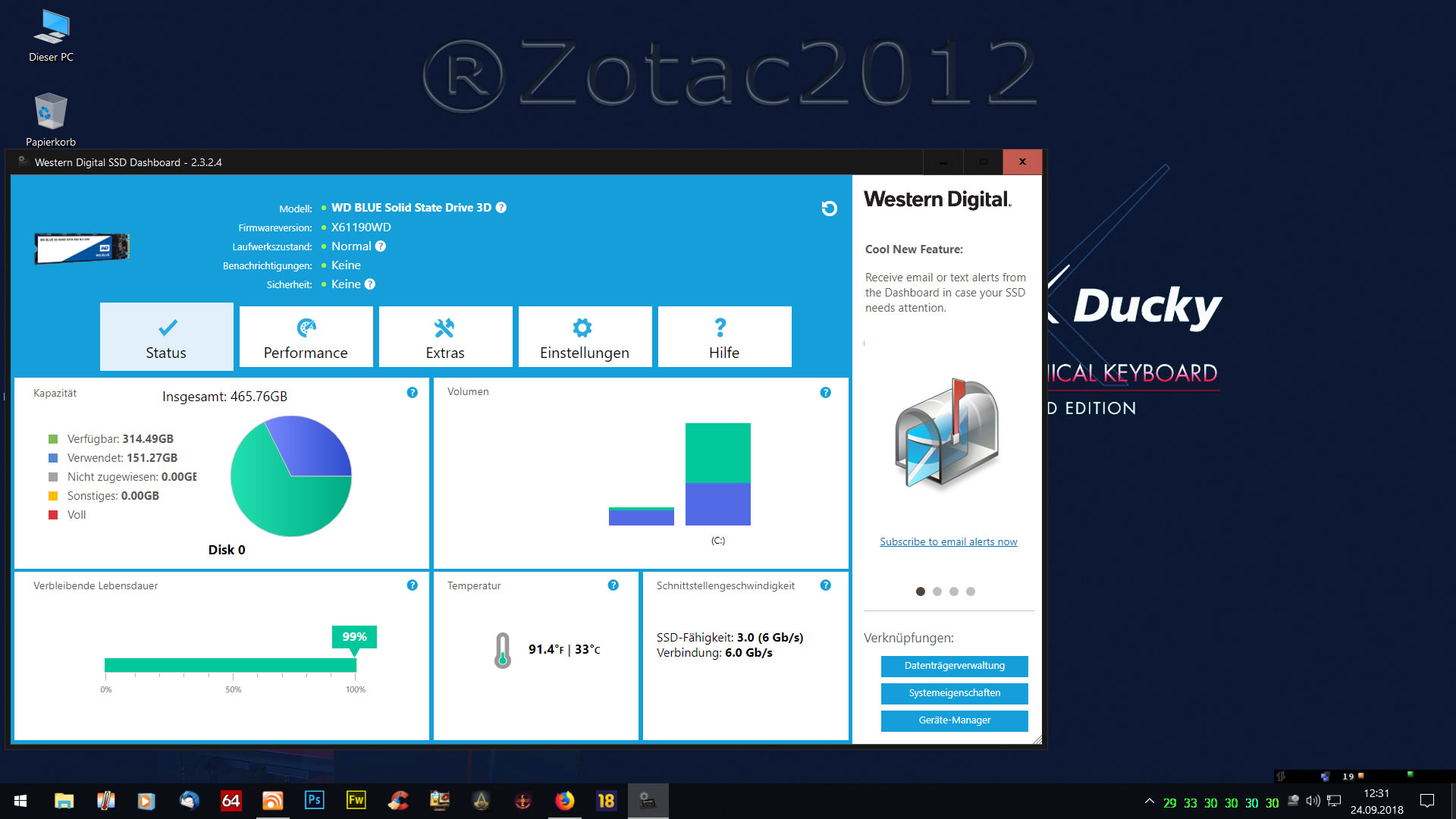Click the 99% remaining life progress bar

[x=230, y=665]
